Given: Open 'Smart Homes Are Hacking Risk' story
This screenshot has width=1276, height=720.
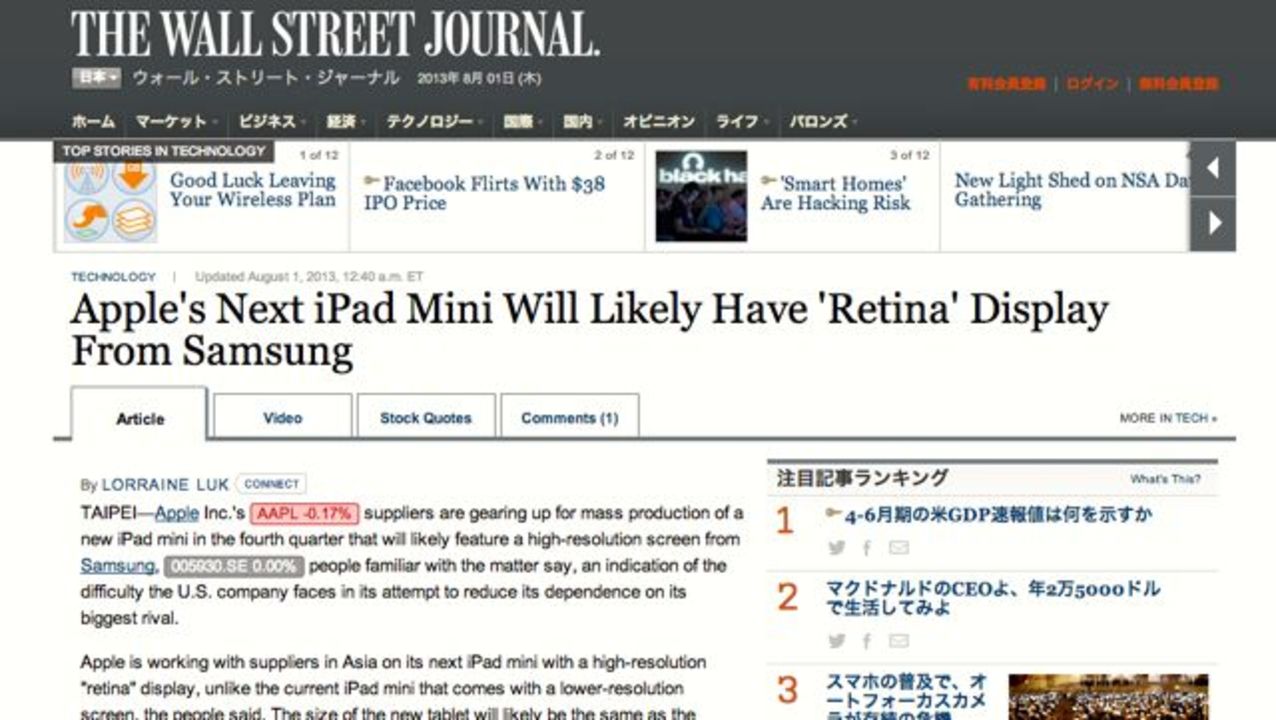Looking at the screenshot, I should click(836, 193).
